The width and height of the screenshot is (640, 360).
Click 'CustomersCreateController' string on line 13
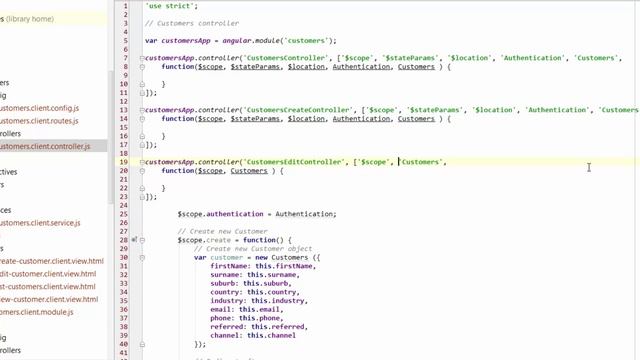pos(298,110)
